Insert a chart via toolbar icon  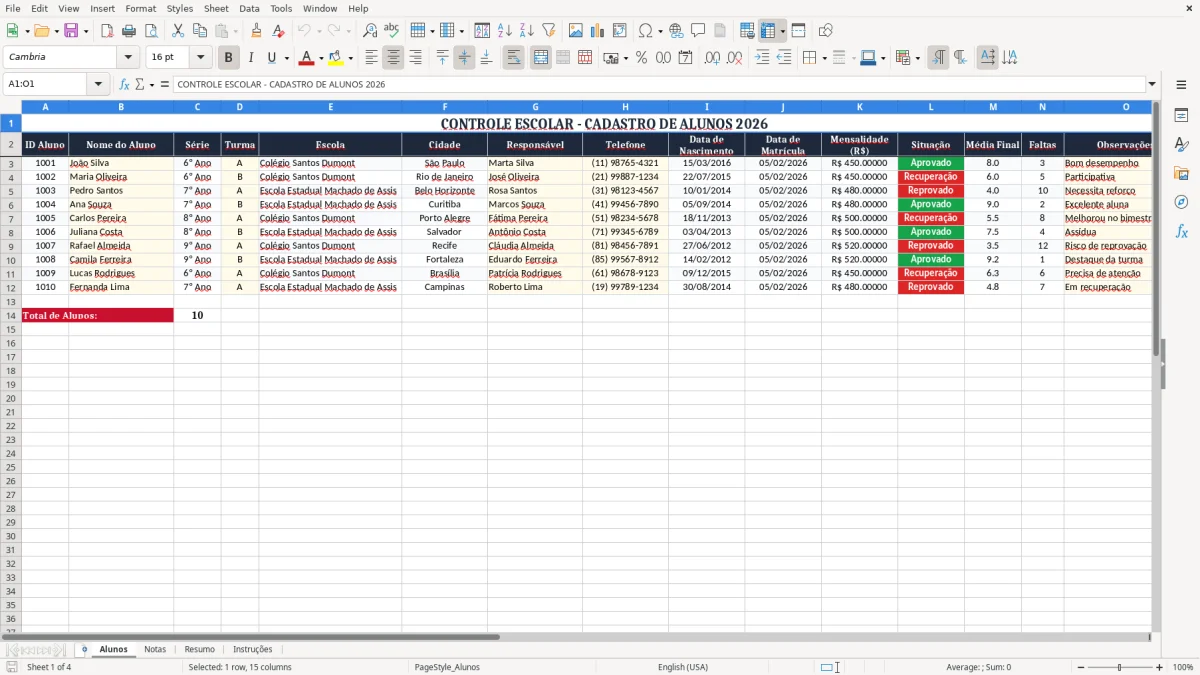(598, 31)
